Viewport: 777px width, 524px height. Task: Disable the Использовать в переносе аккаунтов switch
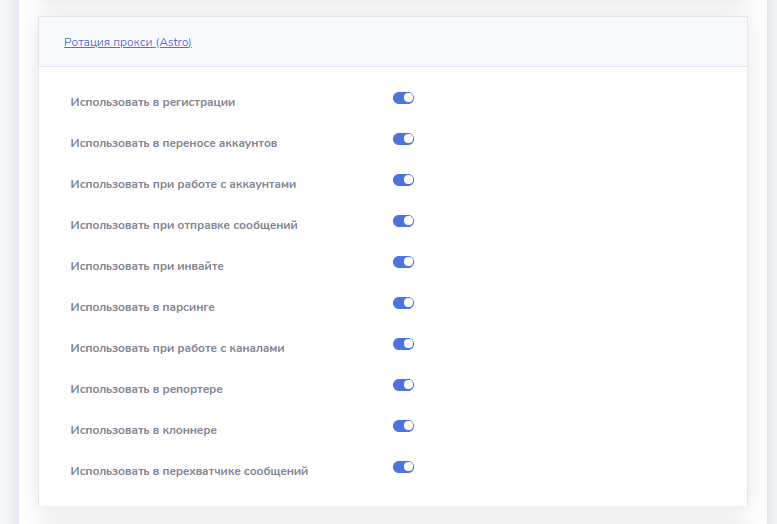tap(403, 139)
